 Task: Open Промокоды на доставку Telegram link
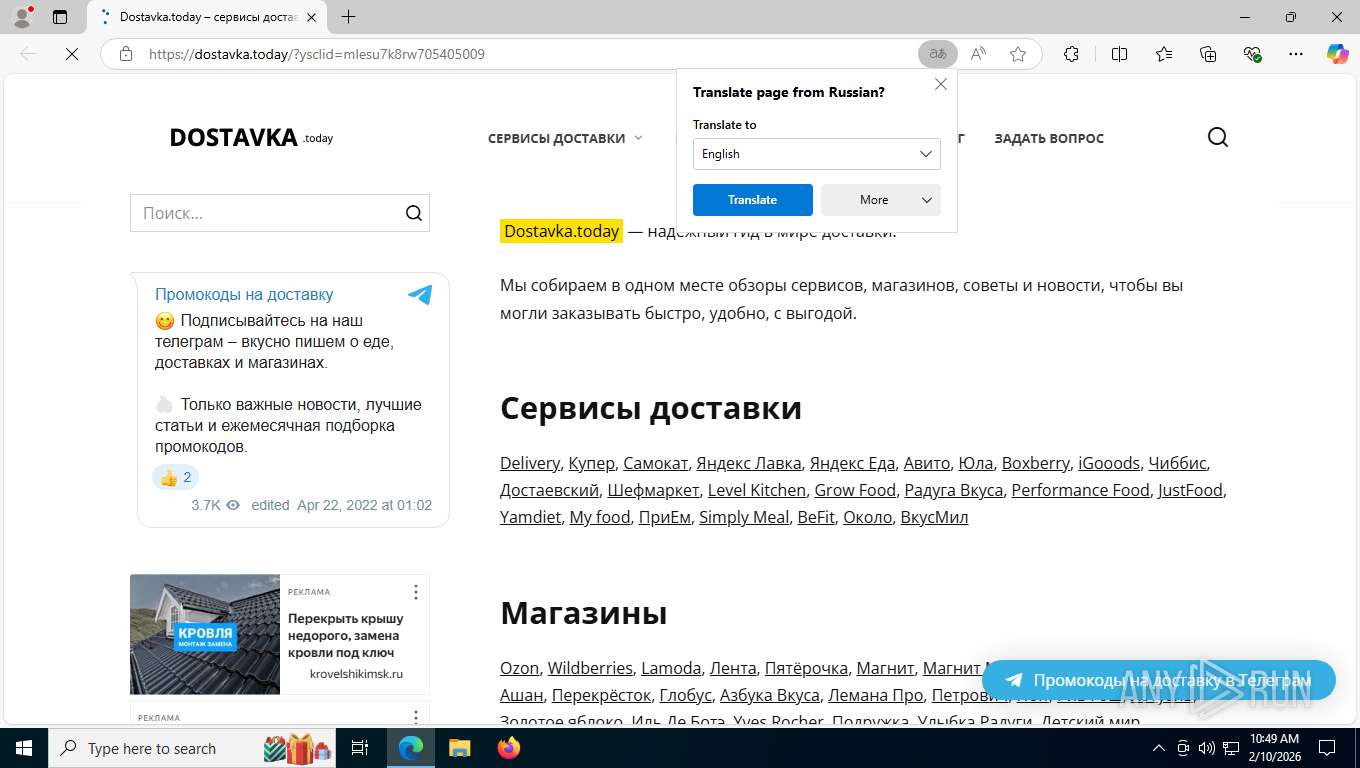click(x=244, y=294)
